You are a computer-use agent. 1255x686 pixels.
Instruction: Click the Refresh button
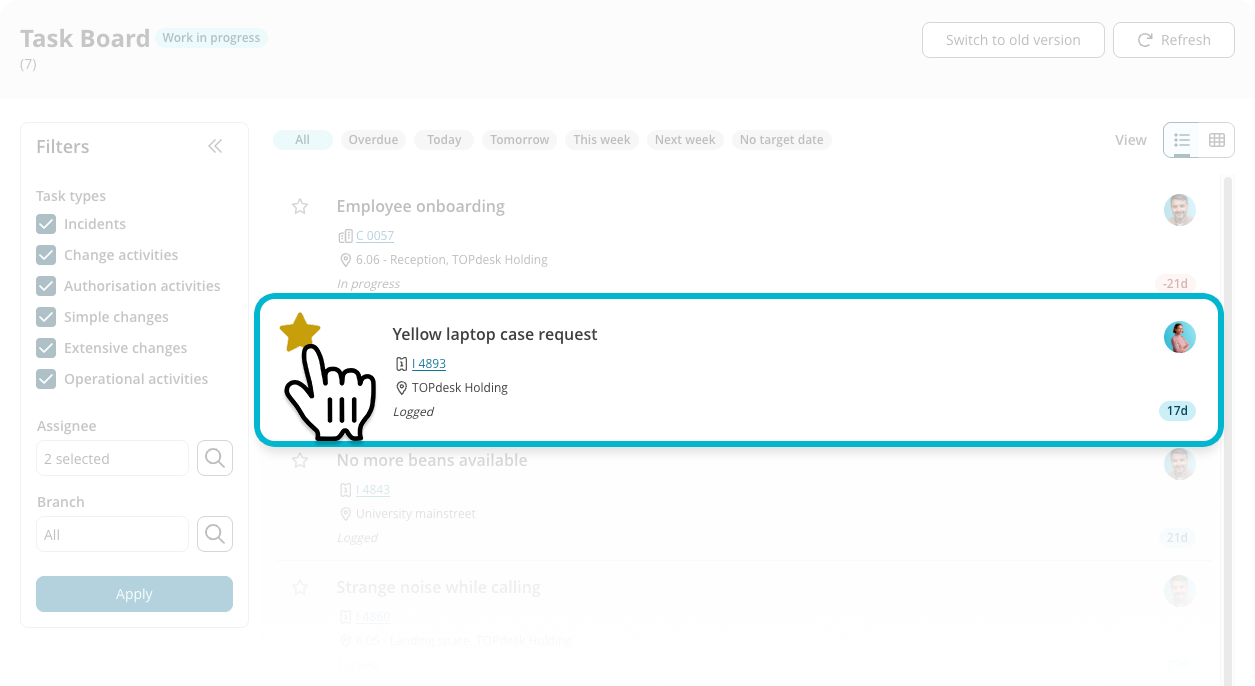point(1174,40)
